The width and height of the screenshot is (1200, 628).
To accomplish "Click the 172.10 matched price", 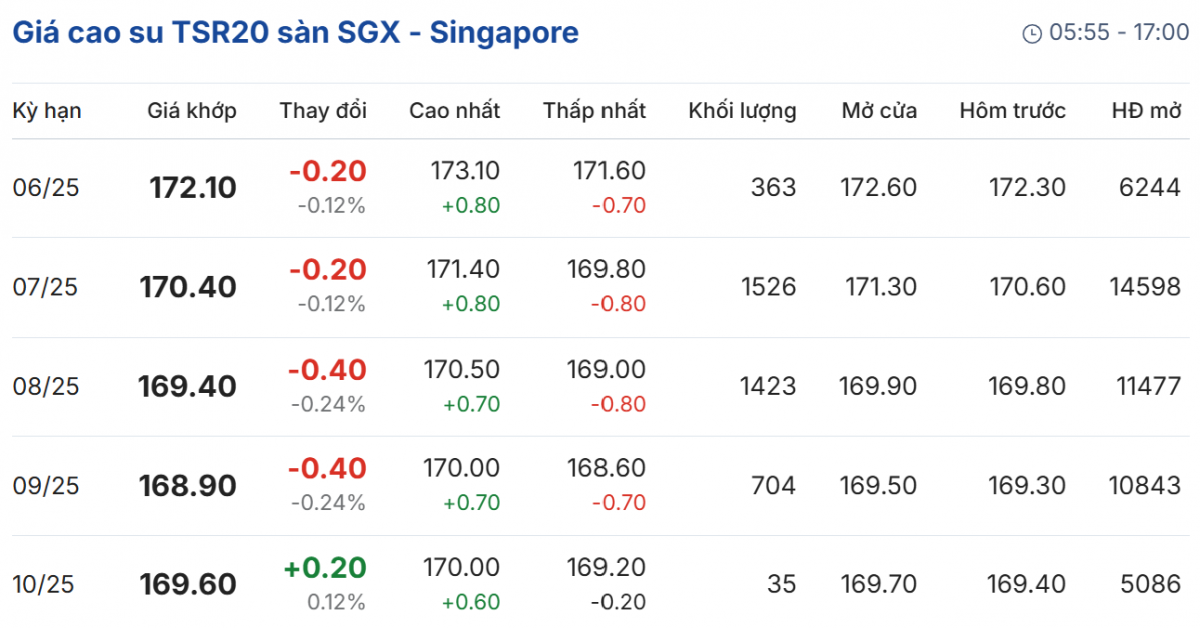I will [193, 187].
